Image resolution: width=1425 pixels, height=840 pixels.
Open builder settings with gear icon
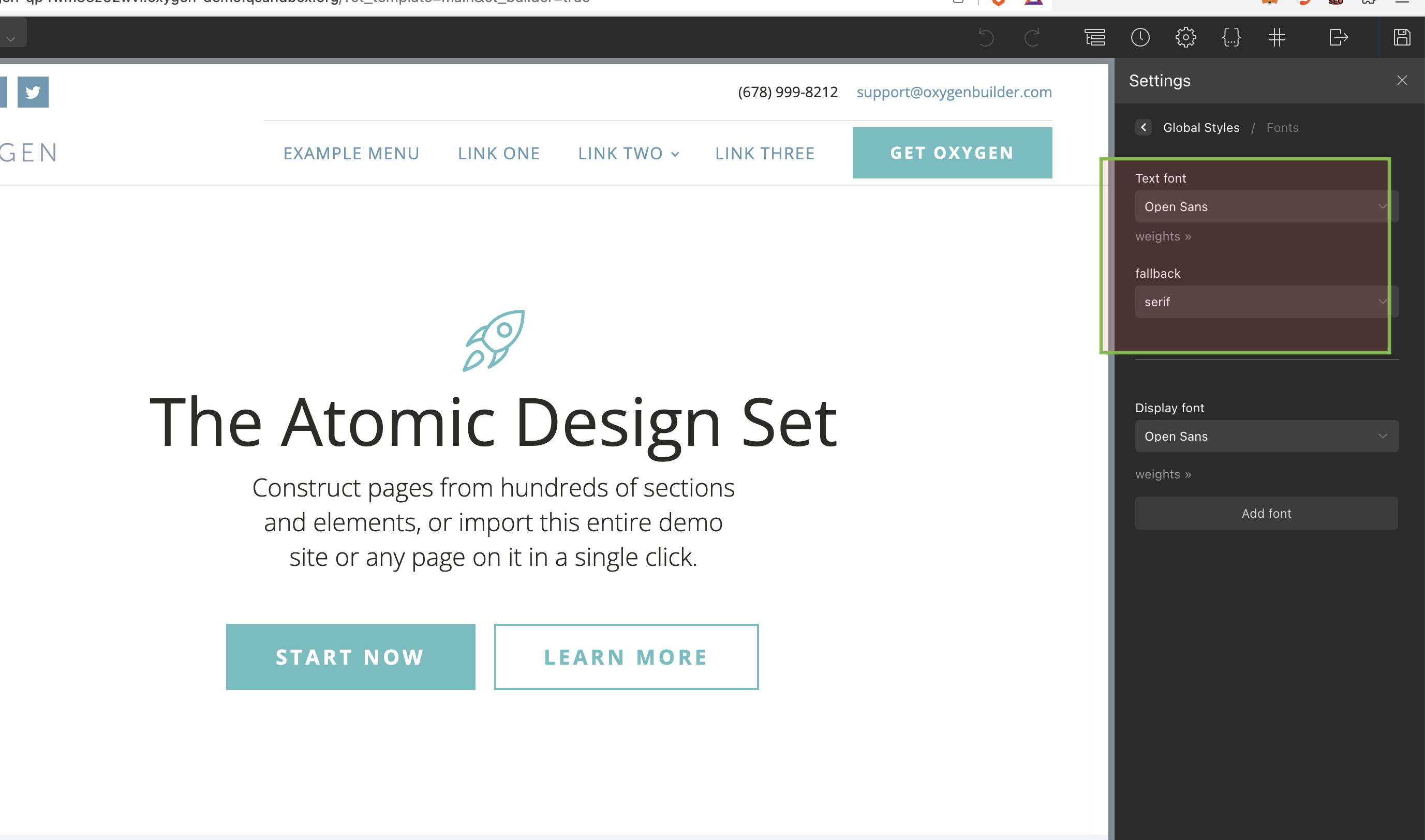point(1185,37)
